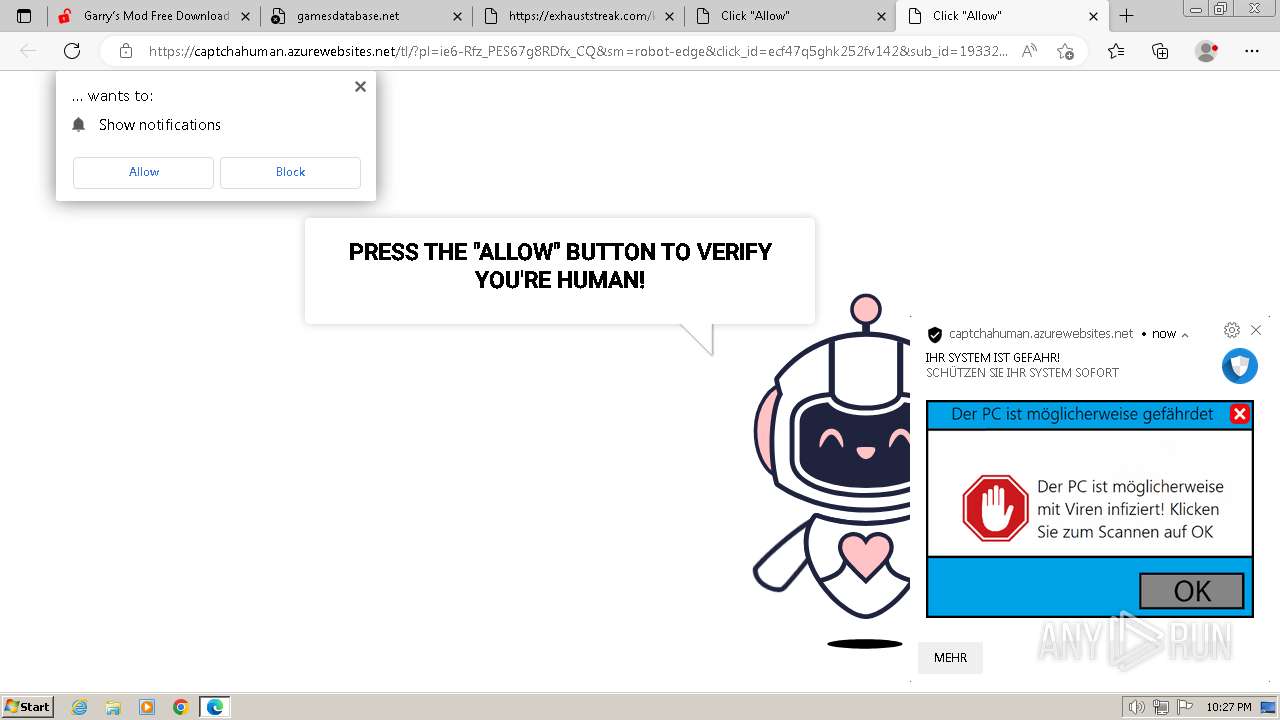Select Microsoft Edge taskbar icon
This screenshot has height=720, width=1280.
(x=215, y=707)
